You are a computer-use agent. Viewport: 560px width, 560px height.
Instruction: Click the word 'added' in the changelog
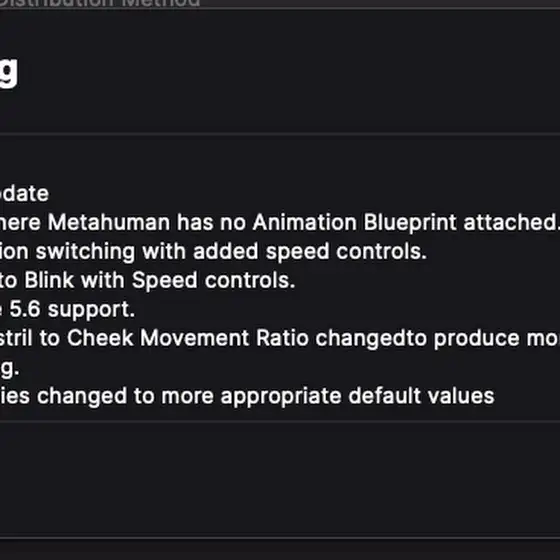[x=225, y=251]
